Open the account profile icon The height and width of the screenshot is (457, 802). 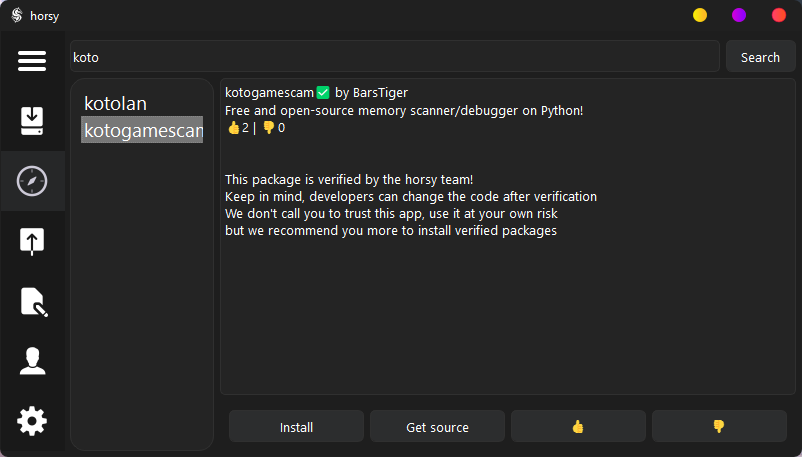tap(32, 361)
